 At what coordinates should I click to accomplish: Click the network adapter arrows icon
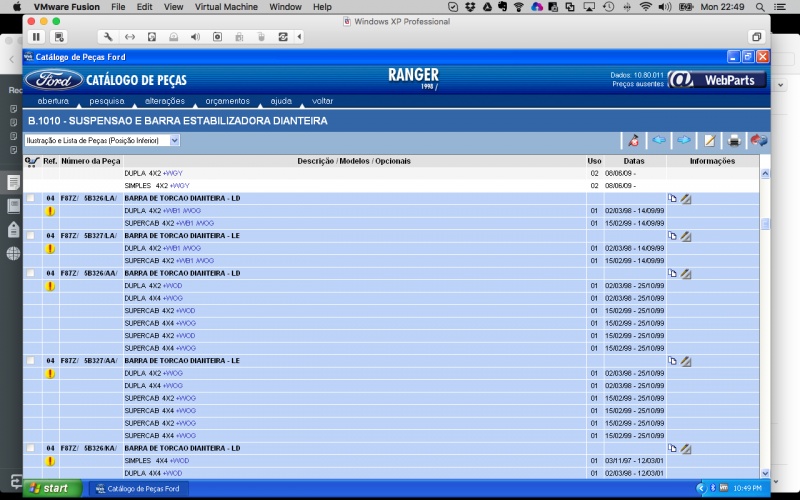pos(130,37)
